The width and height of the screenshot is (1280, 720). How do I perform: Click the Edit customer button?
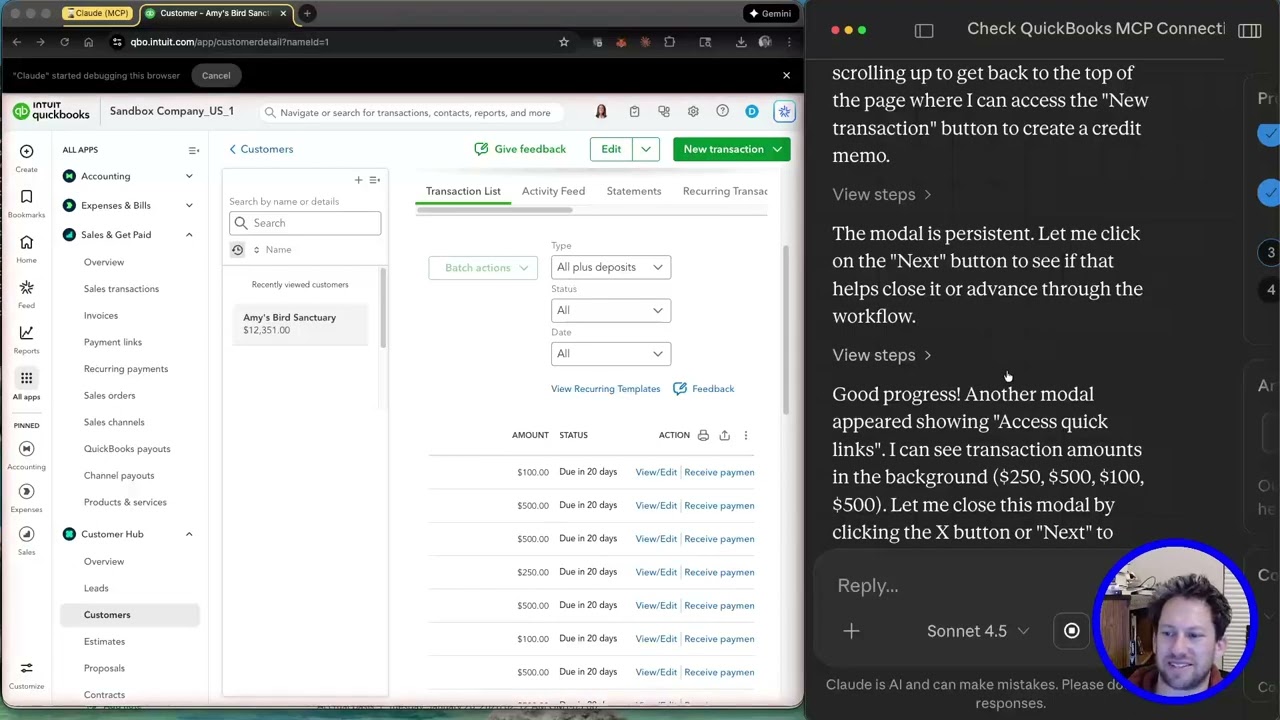611,149
